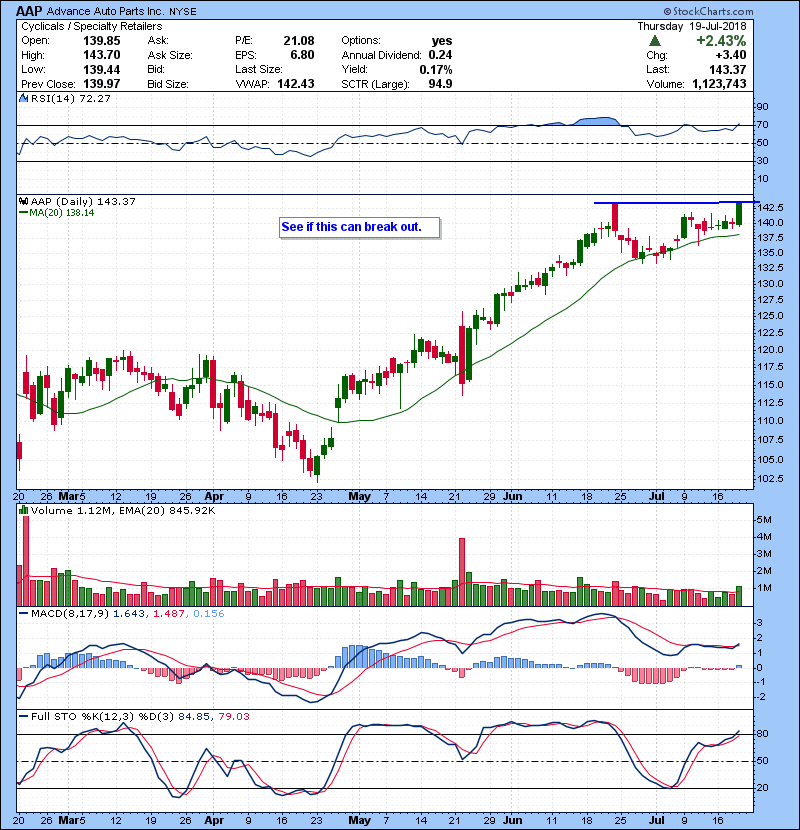Viewport: 800px width, 830px height.
Task: Click the red stochastic %D value 79.03
Action: pos(233,716)
